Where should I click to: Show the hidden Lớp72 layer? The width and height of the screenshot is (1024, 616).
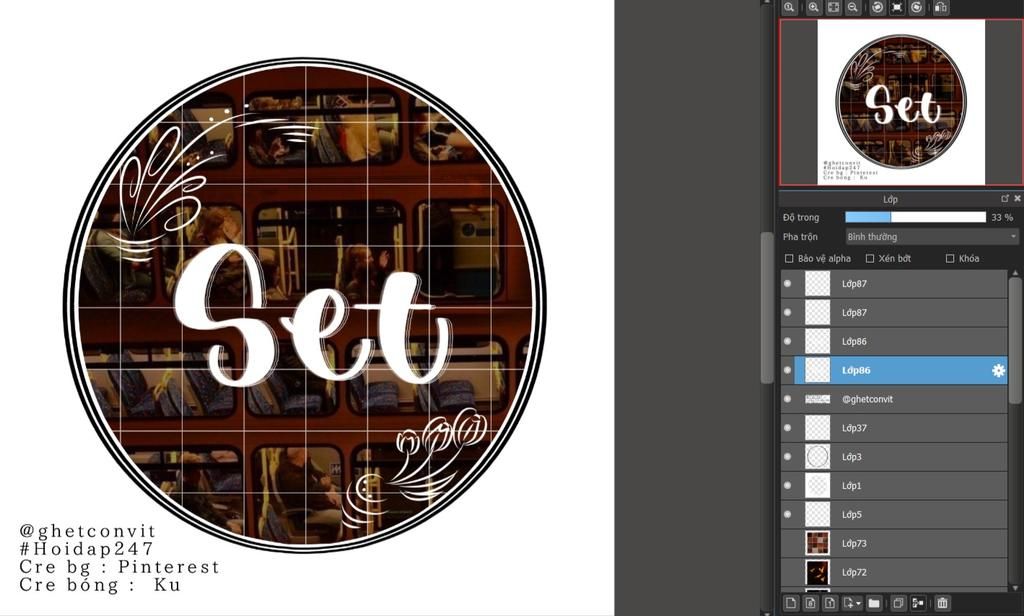pos(788,572)
